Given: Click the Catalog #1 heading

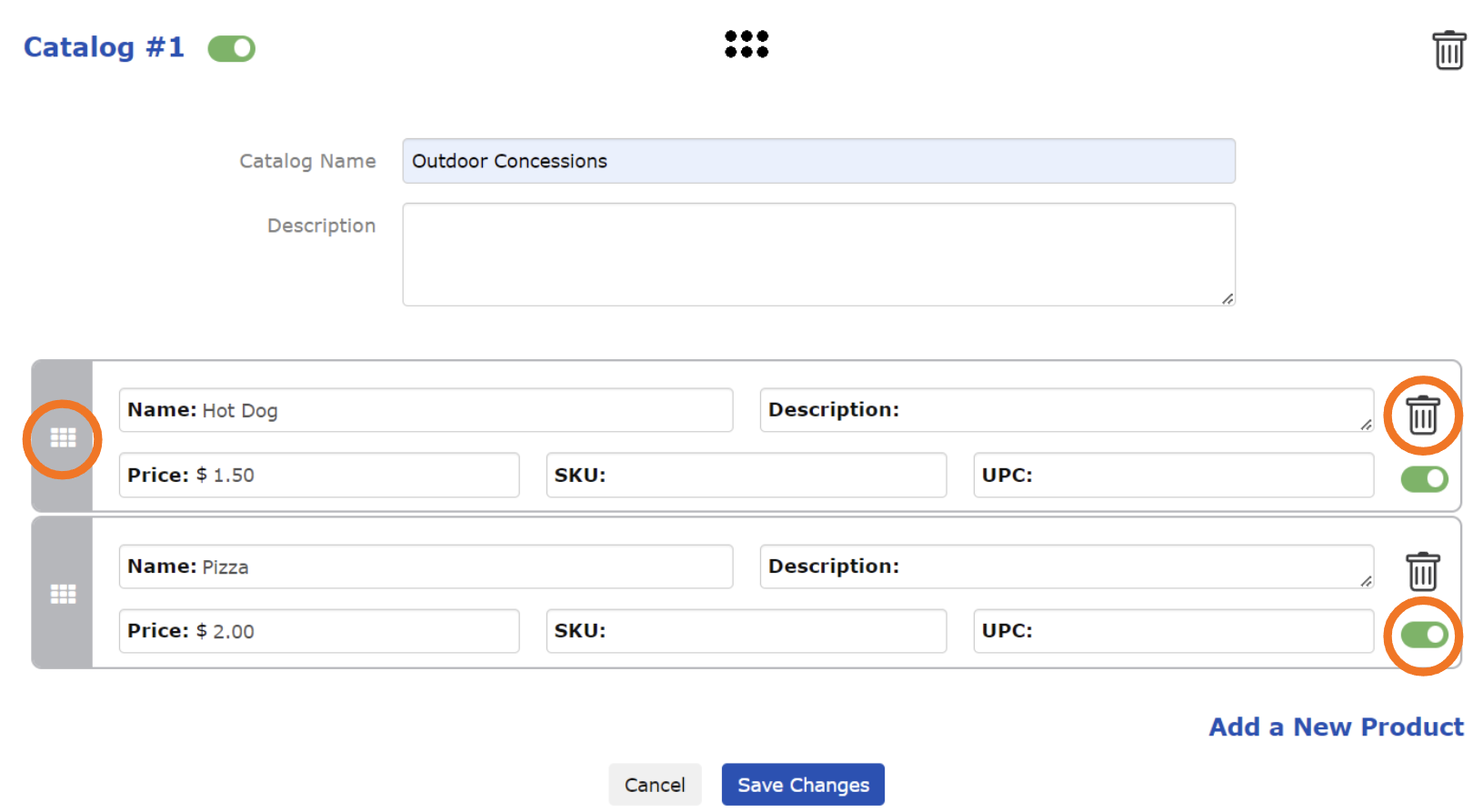Looking at the screenshot, I should tap(104, 47).
